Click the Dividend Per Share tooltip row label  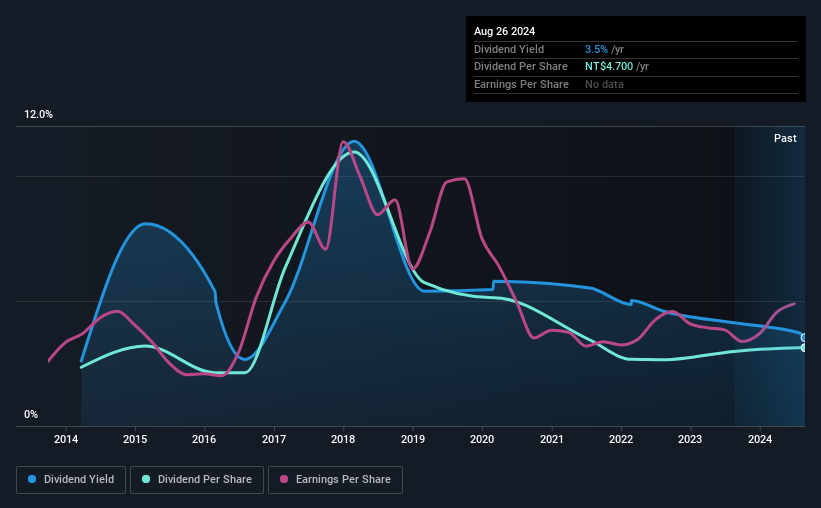click(520, 67)
